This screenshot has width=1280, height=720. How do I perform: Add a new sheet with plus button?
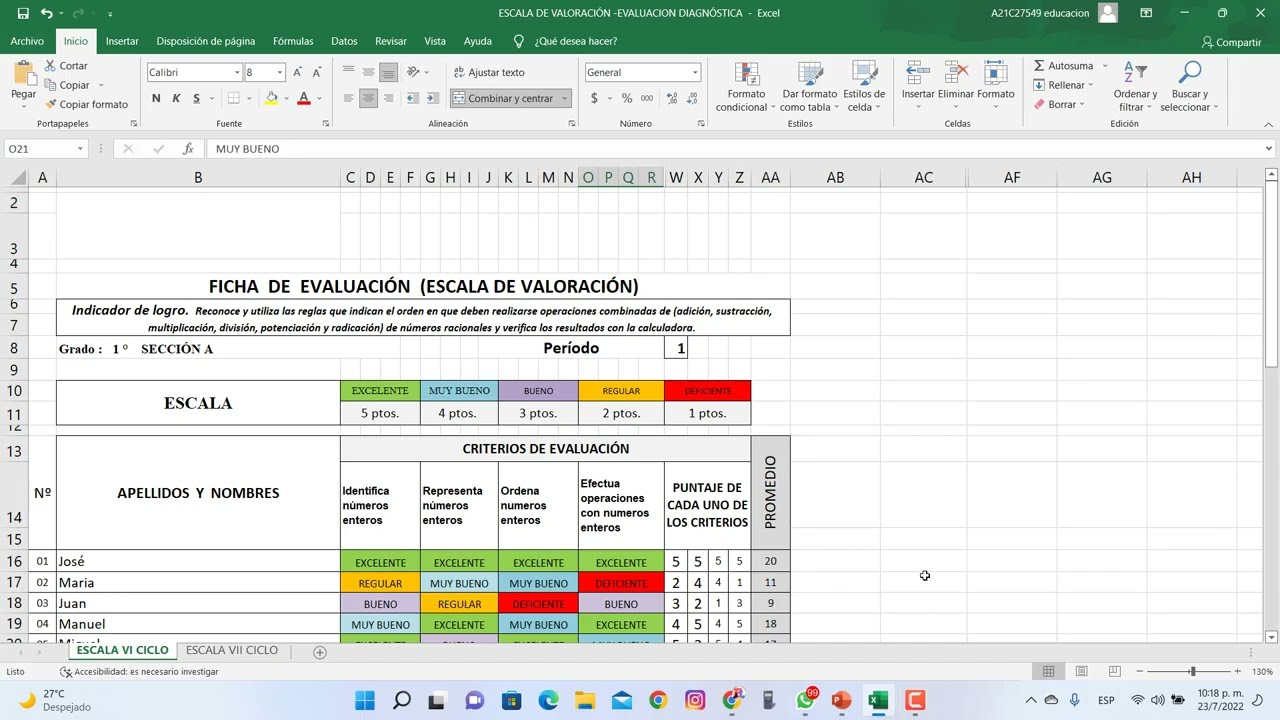coord(320,652)
